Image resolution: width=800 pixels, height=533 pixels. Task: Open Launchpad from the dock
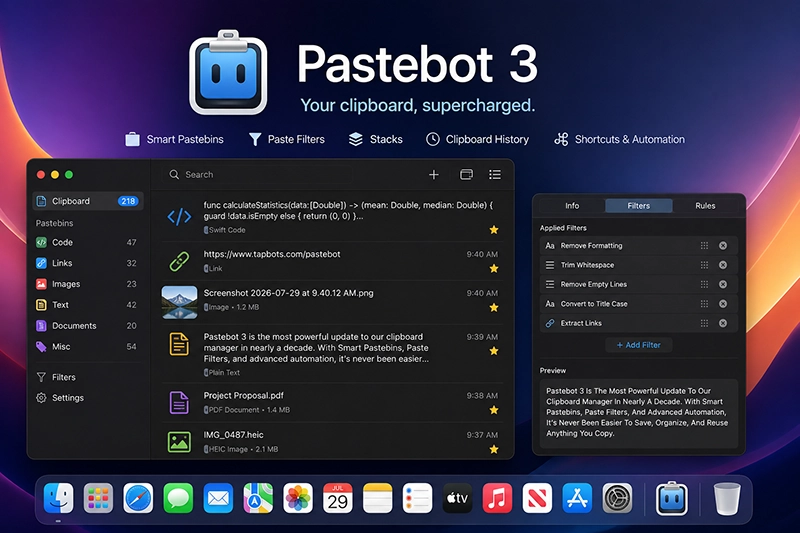pyautogui.click(x=98, y=498)
